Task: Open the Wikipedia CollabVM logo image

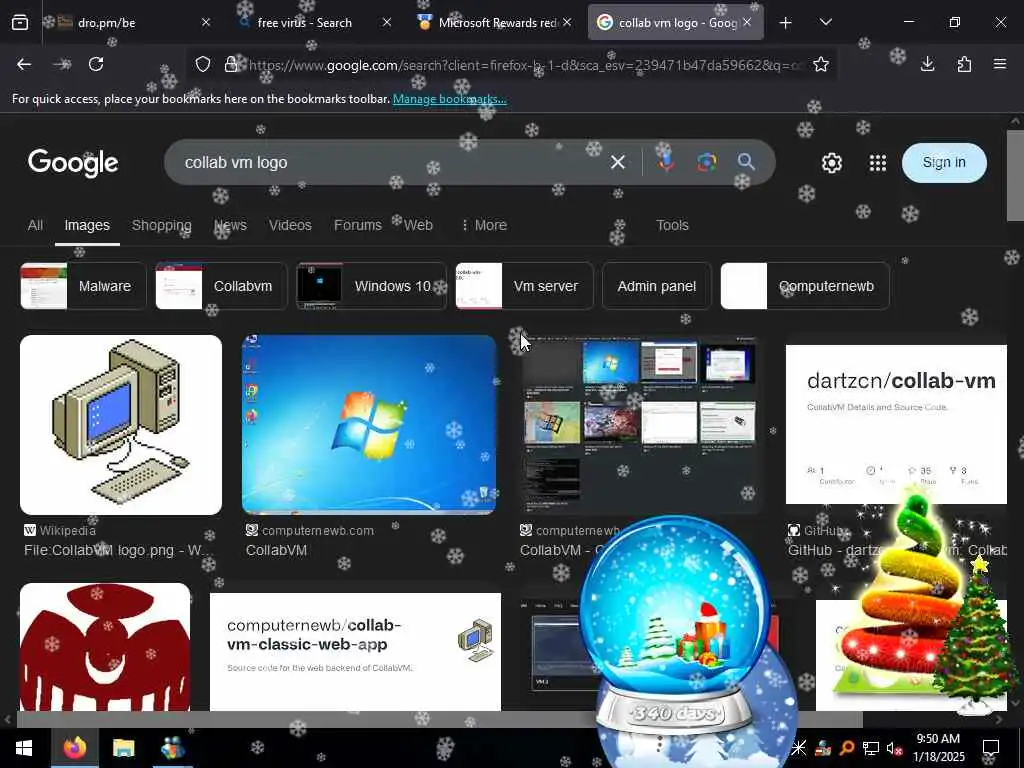Action: click(121, 424)
